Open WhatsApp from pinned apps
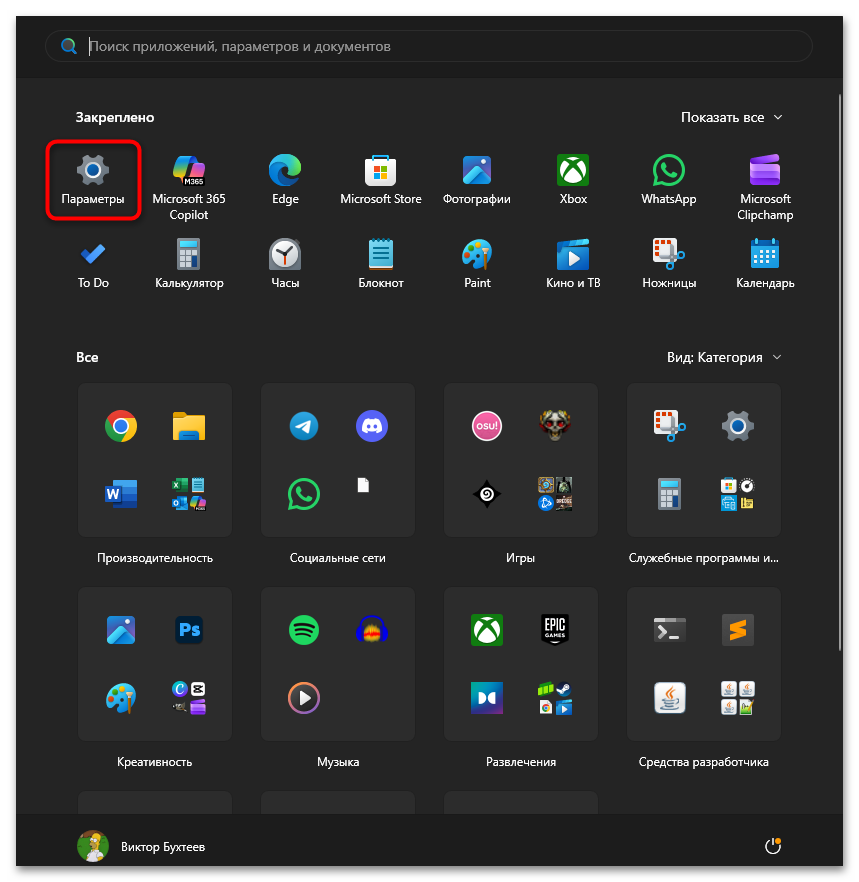 [x=668, y=179]
